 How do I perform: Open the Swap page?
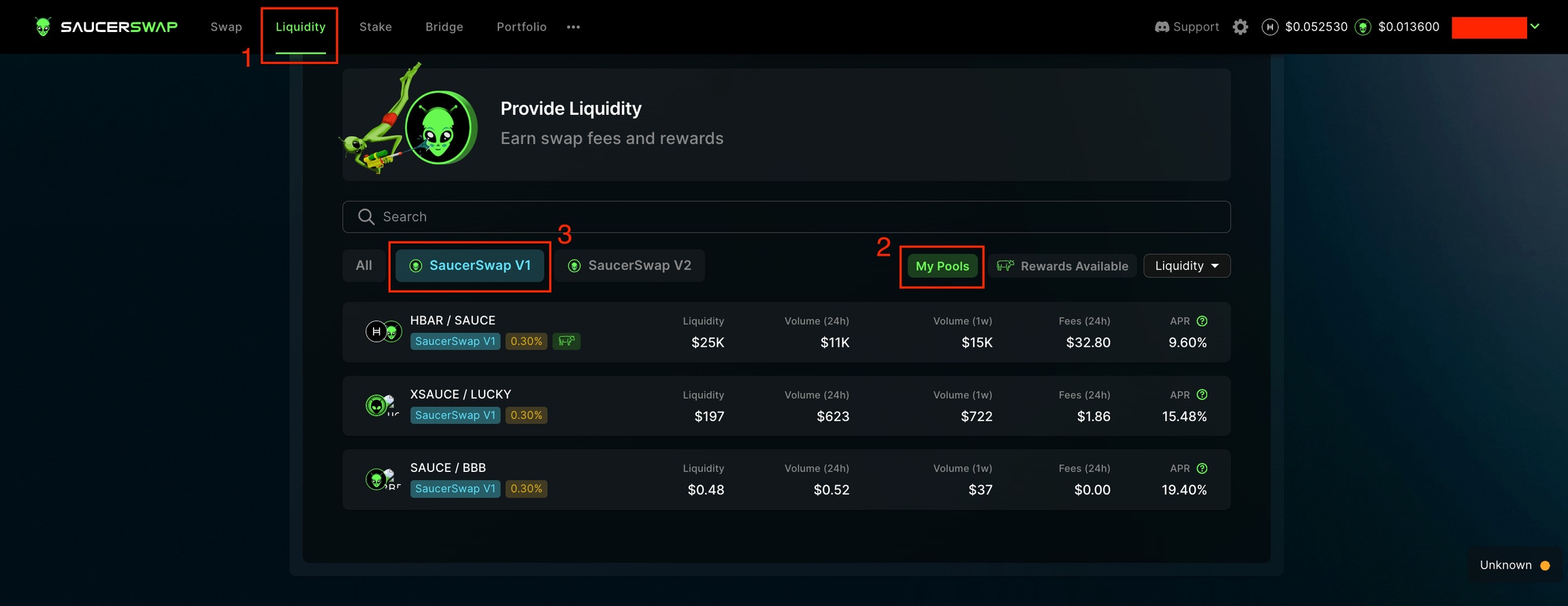pos(226,27)
